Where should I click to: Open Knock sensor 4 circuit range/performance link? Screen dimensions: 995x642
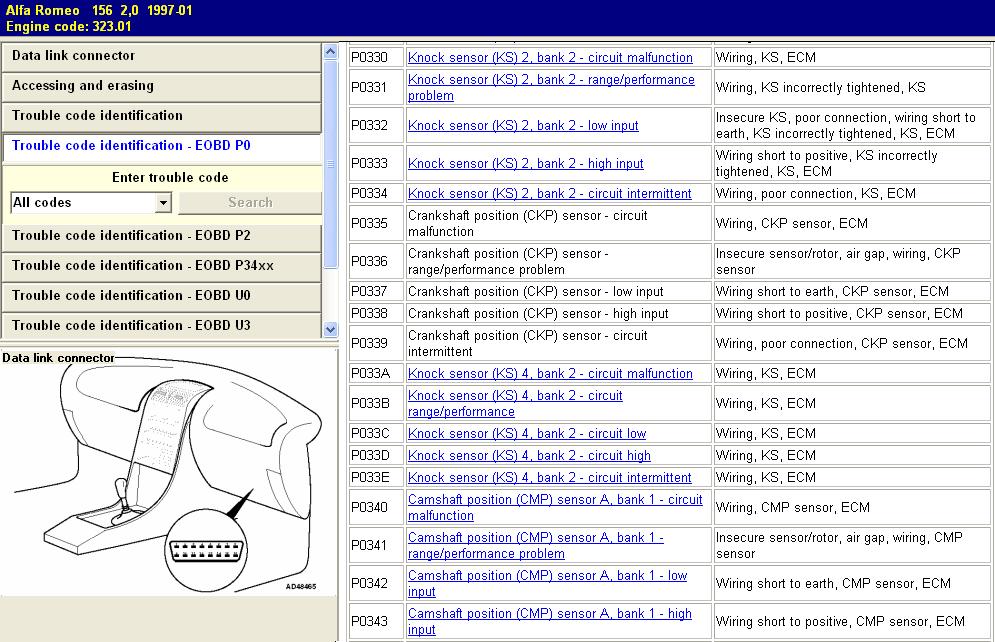[x=515, y=403]
